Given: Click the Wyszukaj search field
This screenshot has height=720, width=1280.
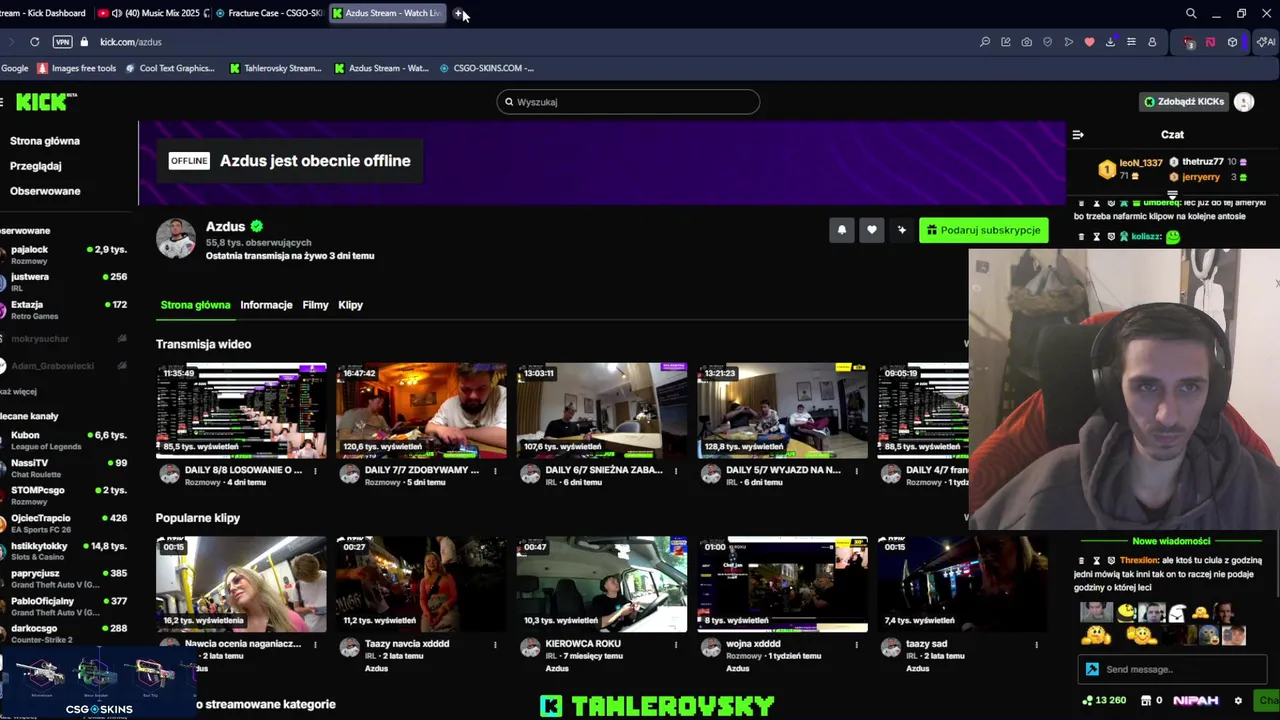Looking at the screenshot, I should (x=628, y=101).
